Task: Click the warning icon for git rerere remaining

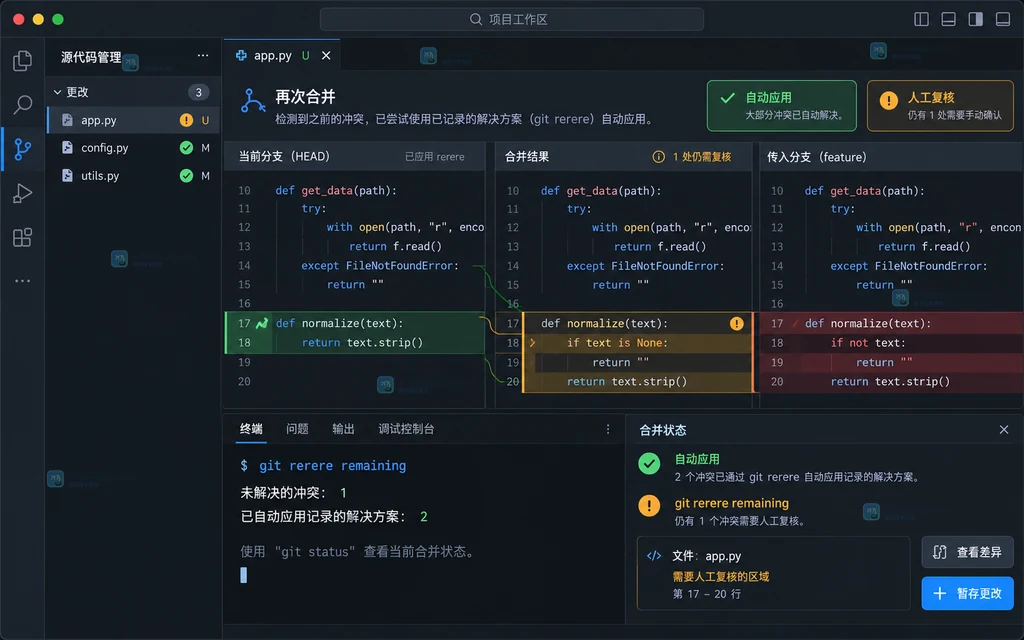Action: [649, 505]
